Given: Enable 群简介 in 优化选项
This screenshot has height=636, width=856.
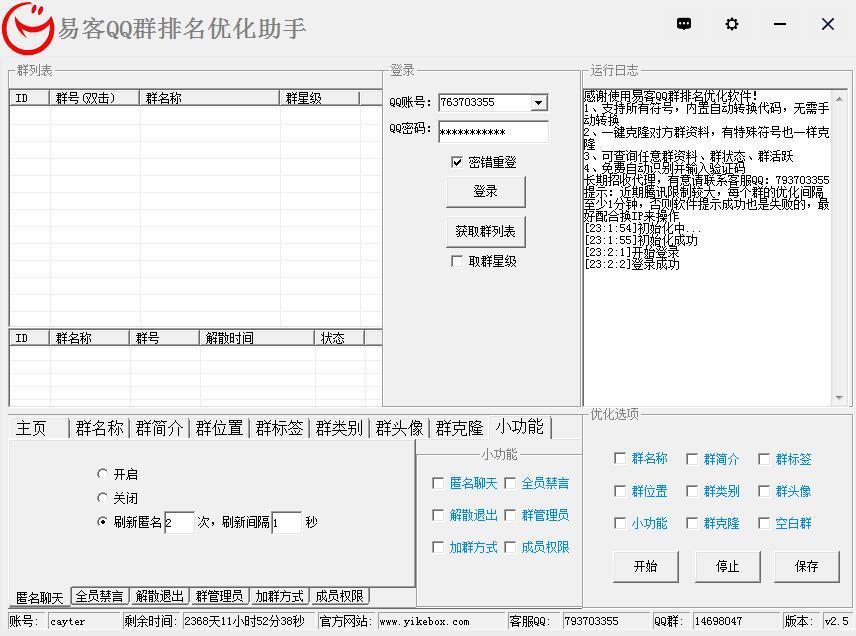Looking at the screenshot, I should click(692, 459).
